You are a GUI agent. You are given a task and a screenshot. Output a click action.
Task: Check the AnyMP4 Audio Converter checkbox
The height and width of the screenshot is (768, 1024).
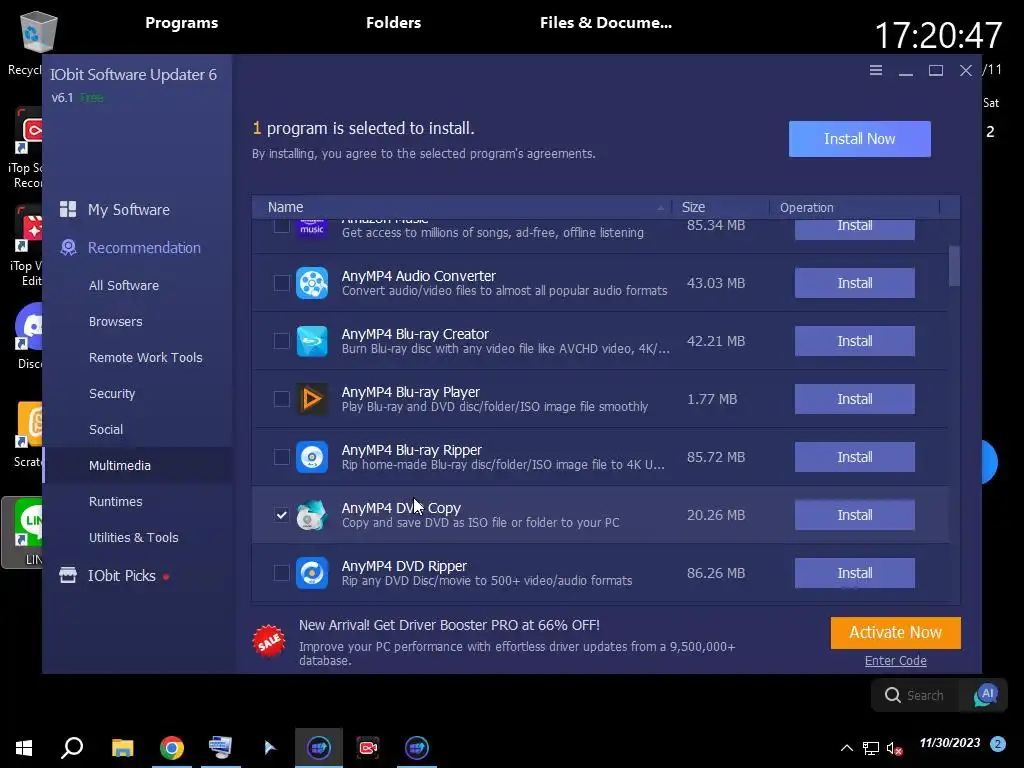(x=281, y=283)
